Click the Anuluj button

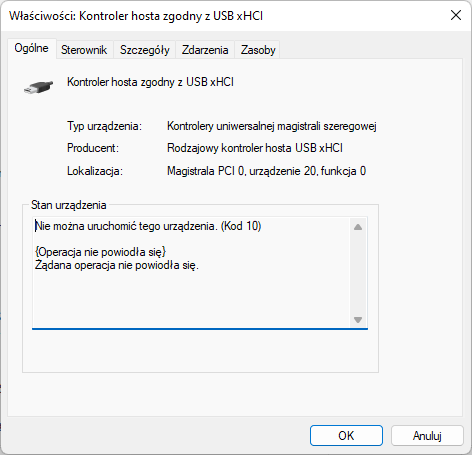pos(427,435)
